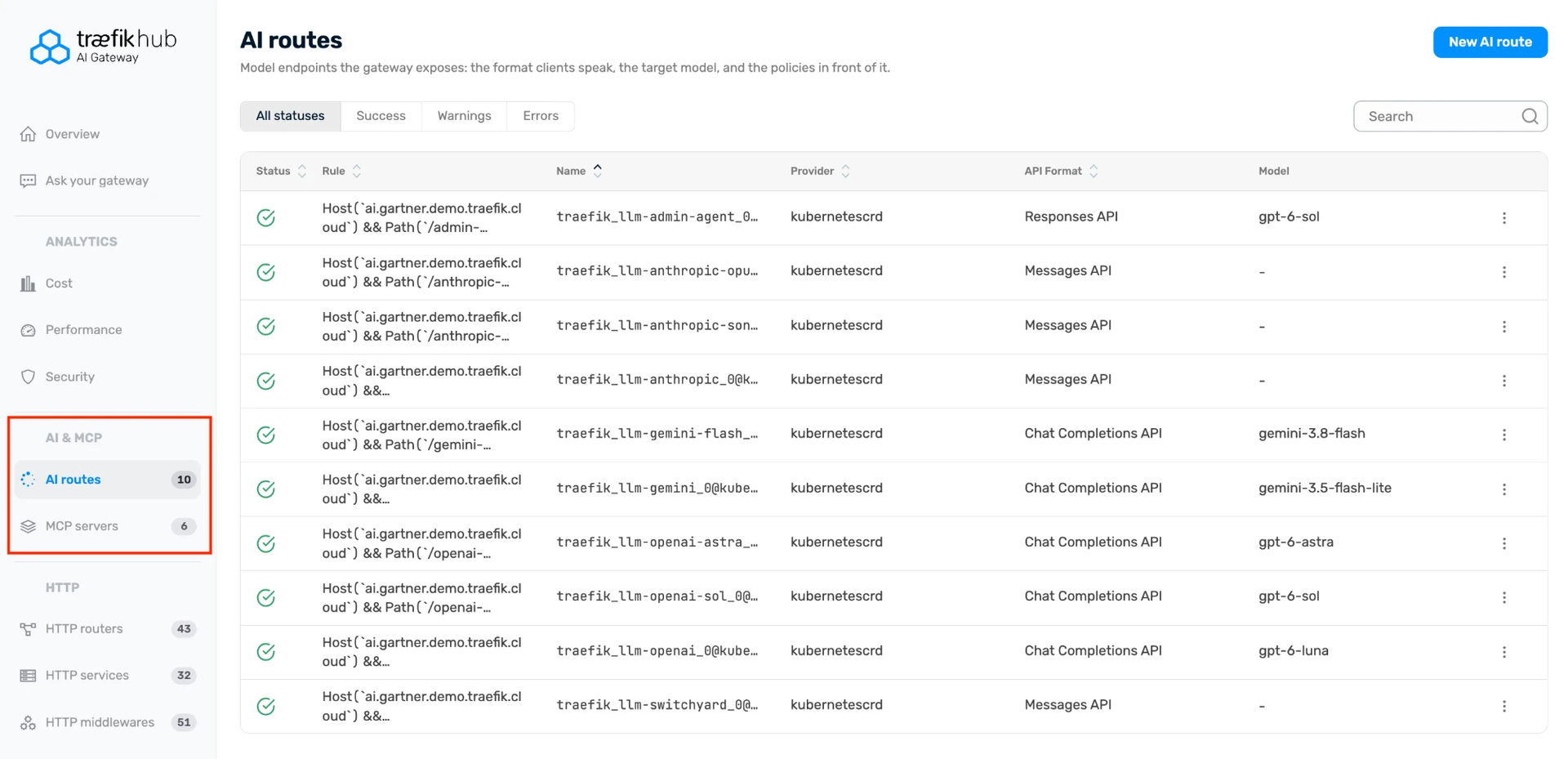1568x759 pixels.
Task: Click success status icon of openai-astra route
Action: [266, 543]
